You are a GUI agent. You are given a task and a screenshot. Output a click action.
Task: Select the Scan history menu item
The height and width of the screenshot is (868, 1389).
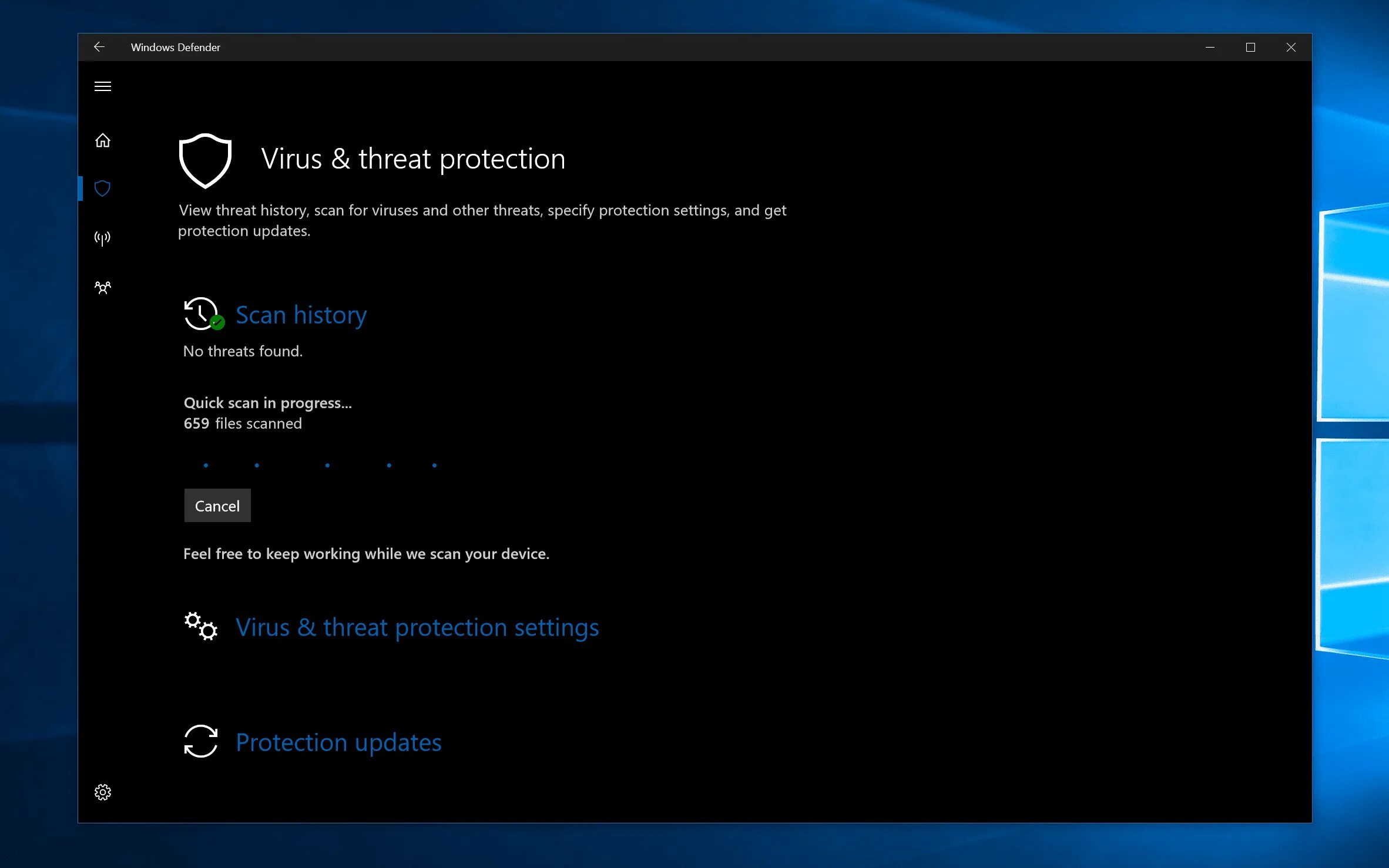tap(300, 314)
